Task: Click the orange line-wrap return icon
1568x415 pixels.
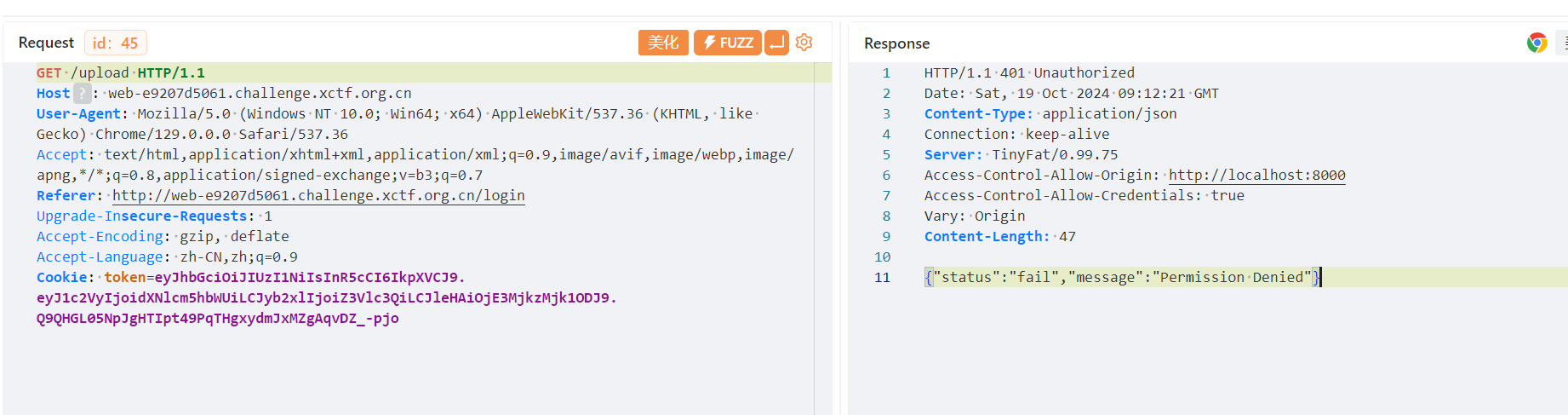Action: pyautogui.click(x=776, y=43)
